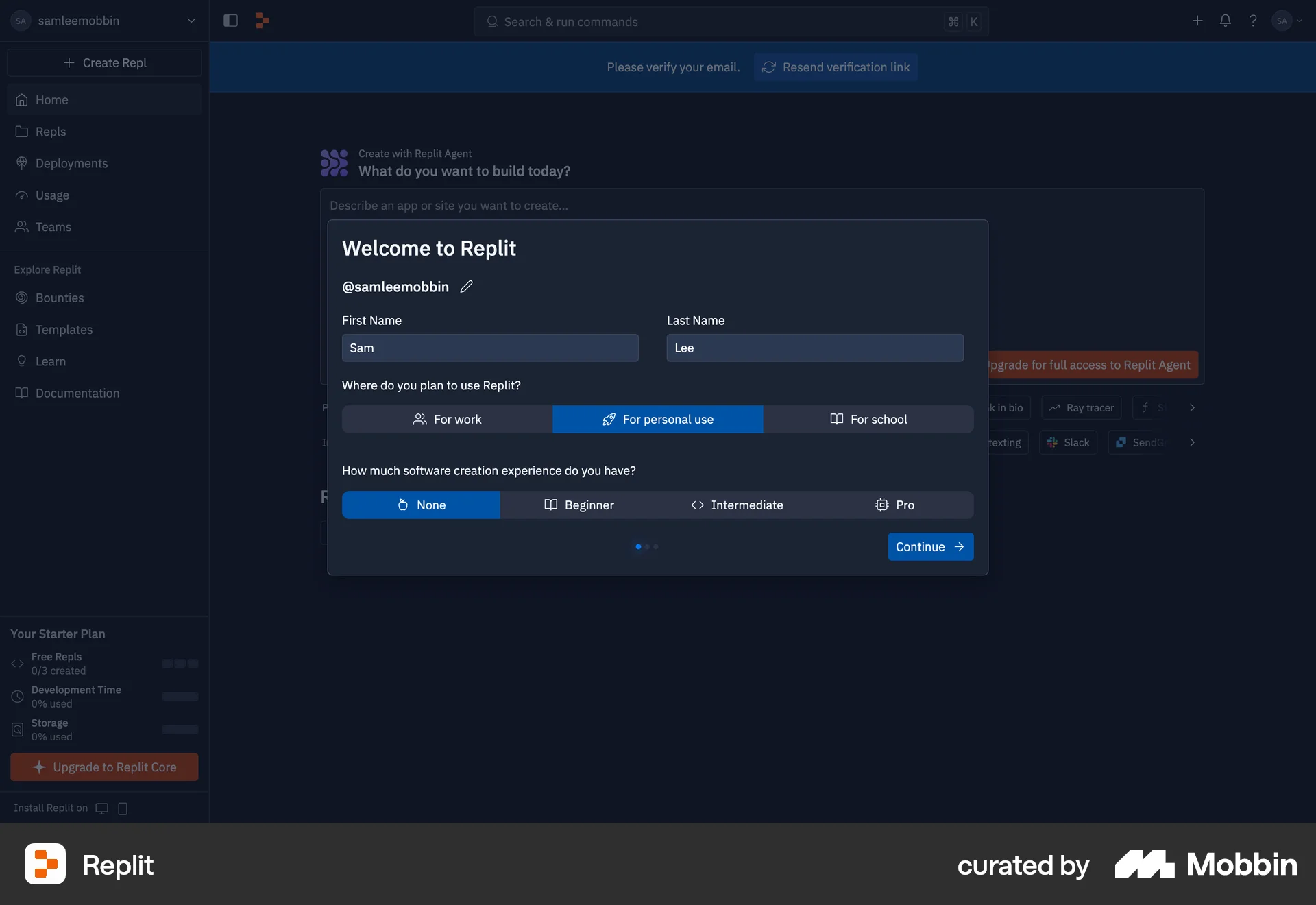Toggle the left sidebar panel
This screenshot has height=905, width=1316.
pos(230,21)
